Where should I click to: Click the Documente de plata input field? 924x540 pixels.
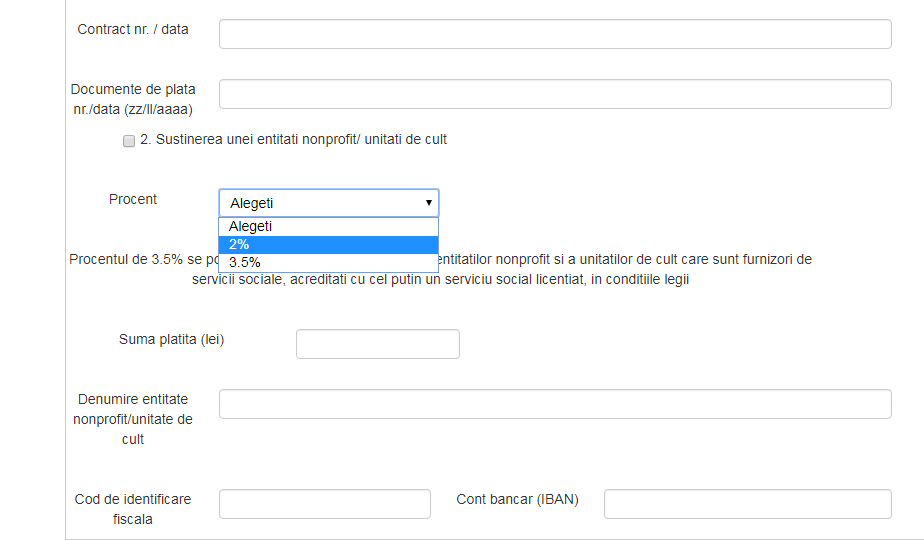[555, 94]
